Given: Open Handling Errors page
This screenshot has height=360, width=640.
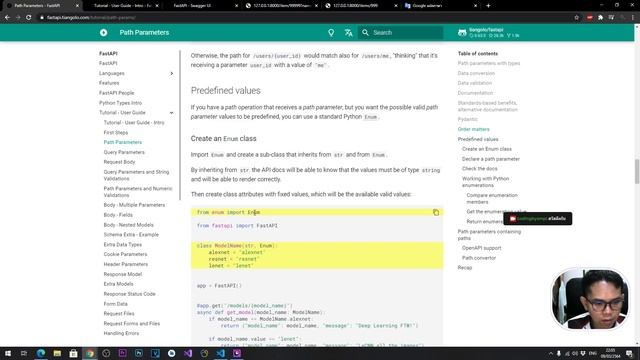Looking at the screenshot, I should click(x=121, y=333).
